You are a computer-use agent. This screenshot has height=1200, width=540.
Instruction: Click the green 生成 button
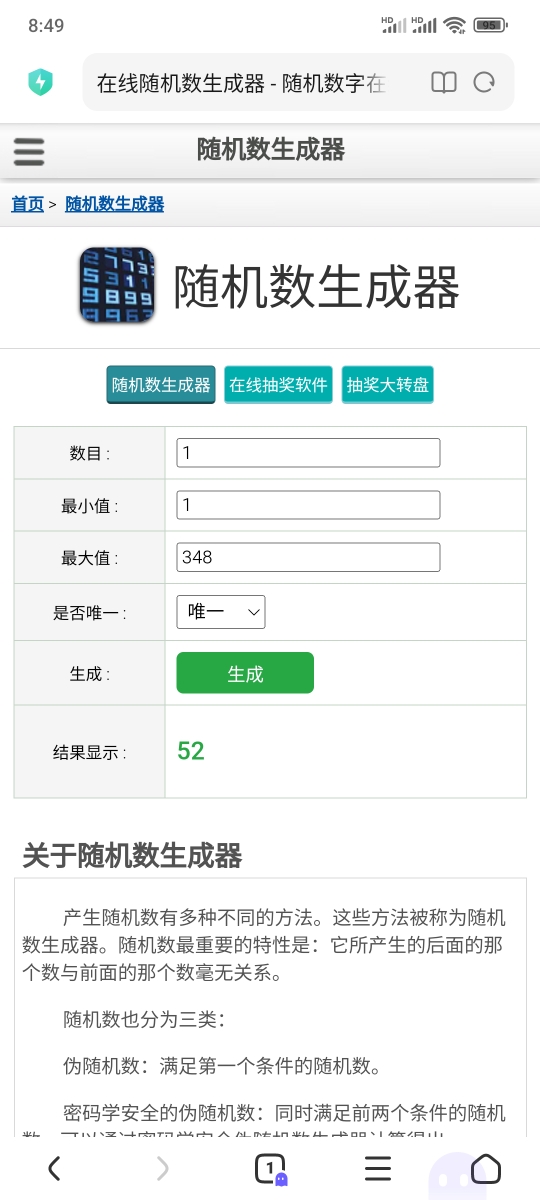[x=245, y=673]
